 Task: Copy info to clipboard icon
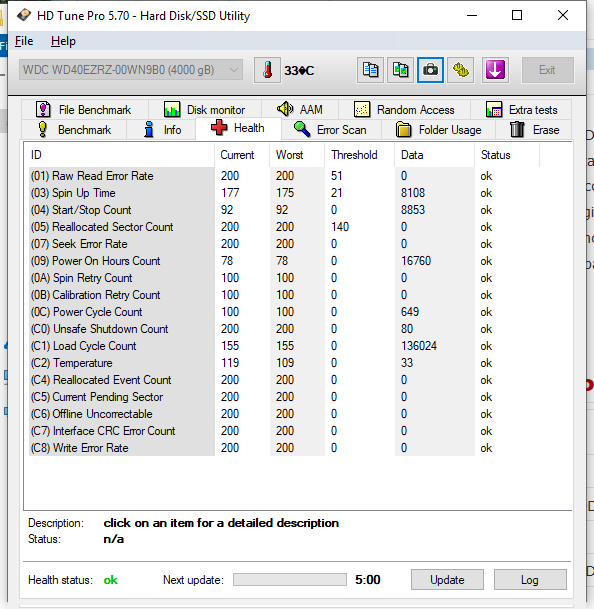(x=370, y=70)
